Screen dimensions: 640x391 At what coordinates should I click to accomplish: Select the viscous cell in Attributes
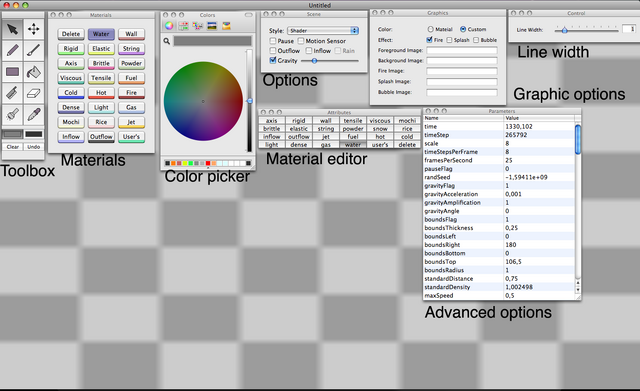[380, 121]
